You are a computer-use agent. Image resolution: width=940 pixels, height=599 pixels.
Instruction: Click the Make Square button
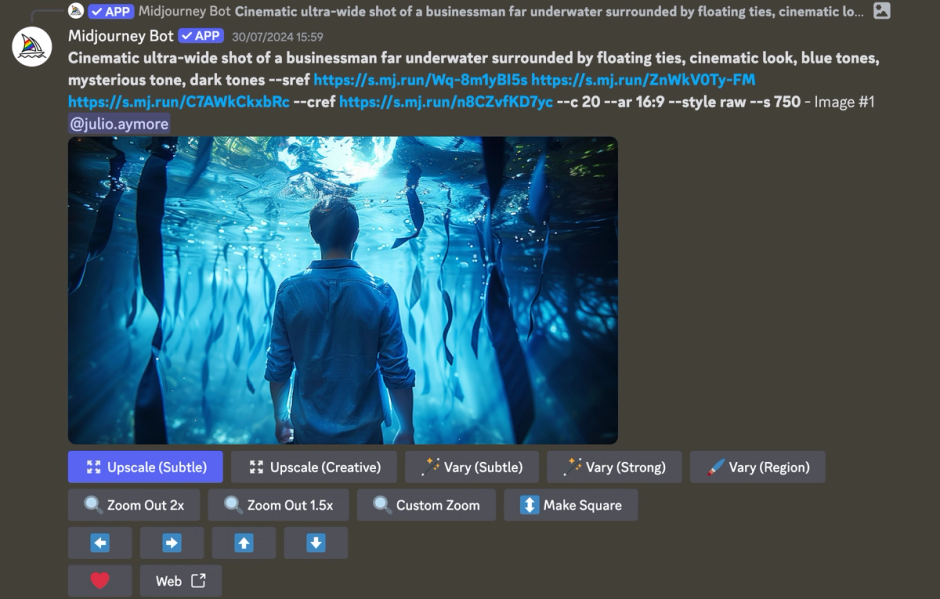pyautogui.click(x=571, y=505)
